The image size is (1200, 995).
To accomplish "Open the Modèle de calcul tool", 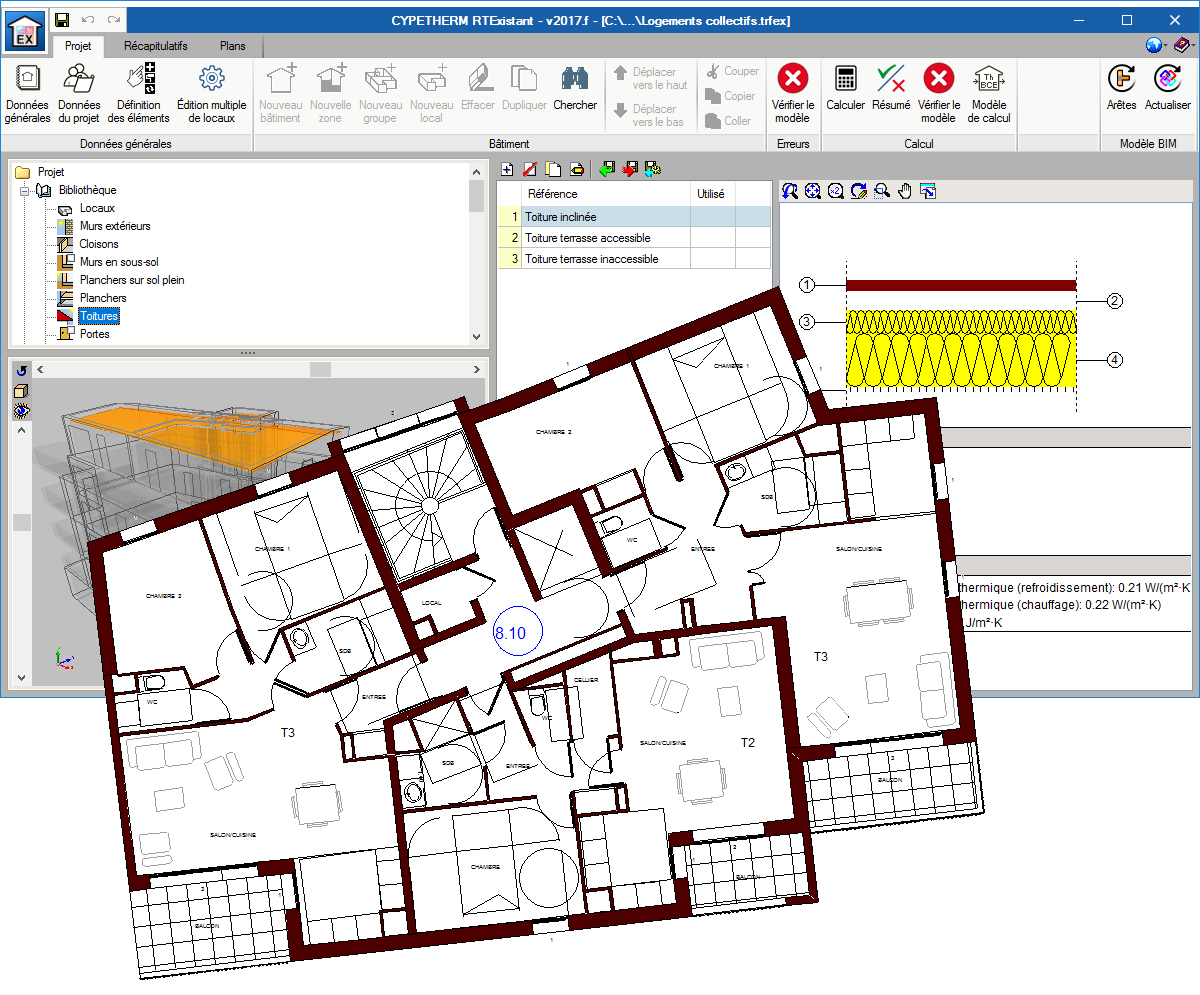I will pos(989,94).
